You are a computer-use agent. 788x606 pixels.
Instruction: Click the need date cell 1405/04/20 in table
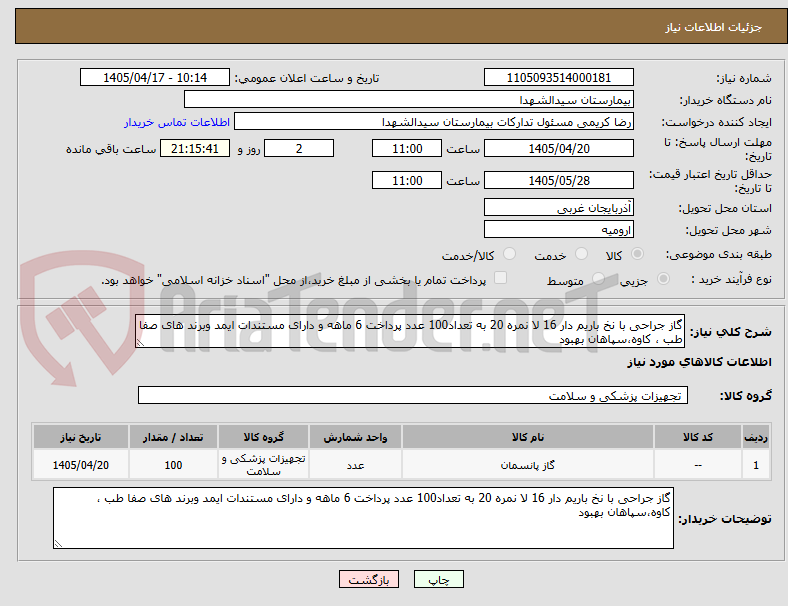tap(81, 465)
